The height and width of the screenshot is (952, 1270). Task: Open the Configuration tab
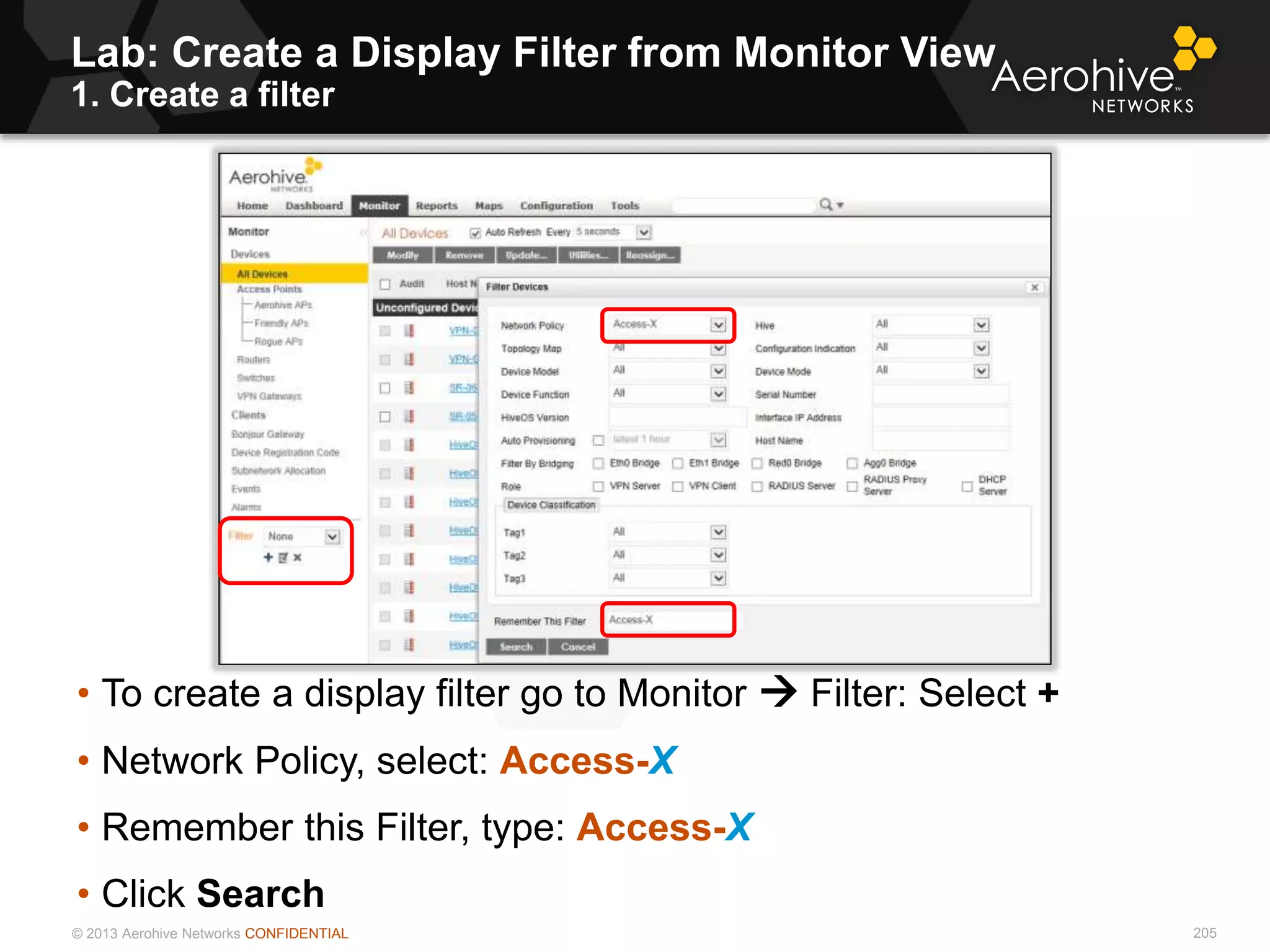click(556, 206)
